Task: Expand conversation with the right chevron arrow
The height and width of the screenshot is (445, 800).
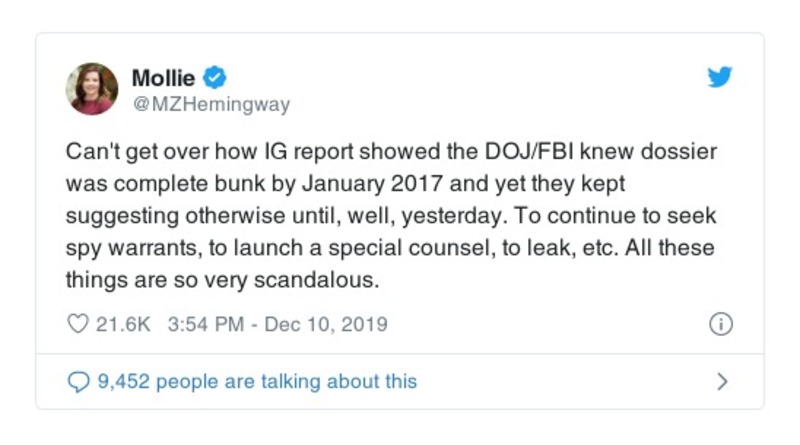Action: (x=722, y=381)
